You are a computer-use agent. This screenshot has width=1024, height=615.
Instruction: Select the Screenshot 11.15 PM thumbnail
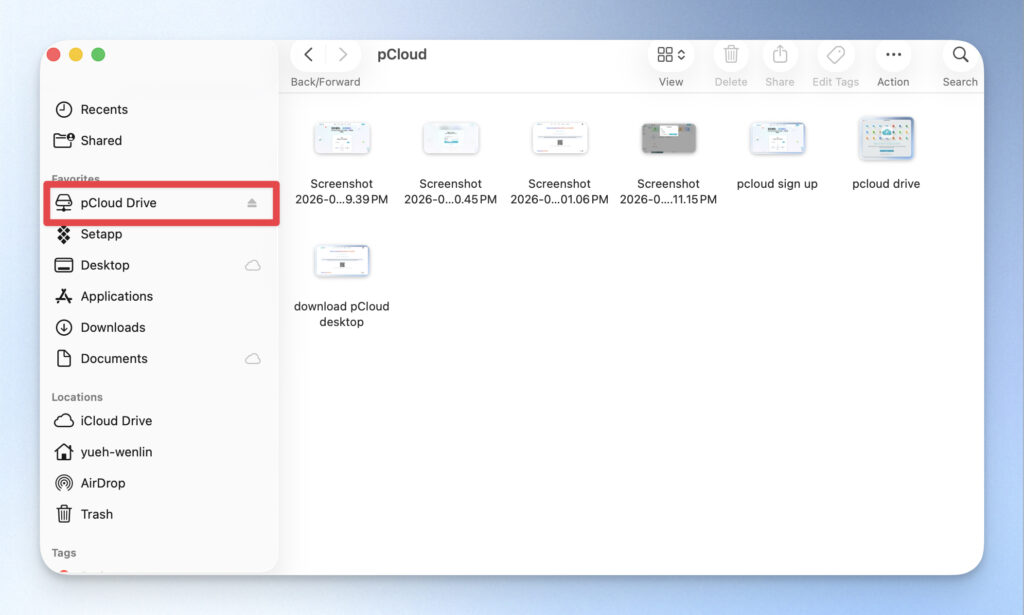(669, 138)
